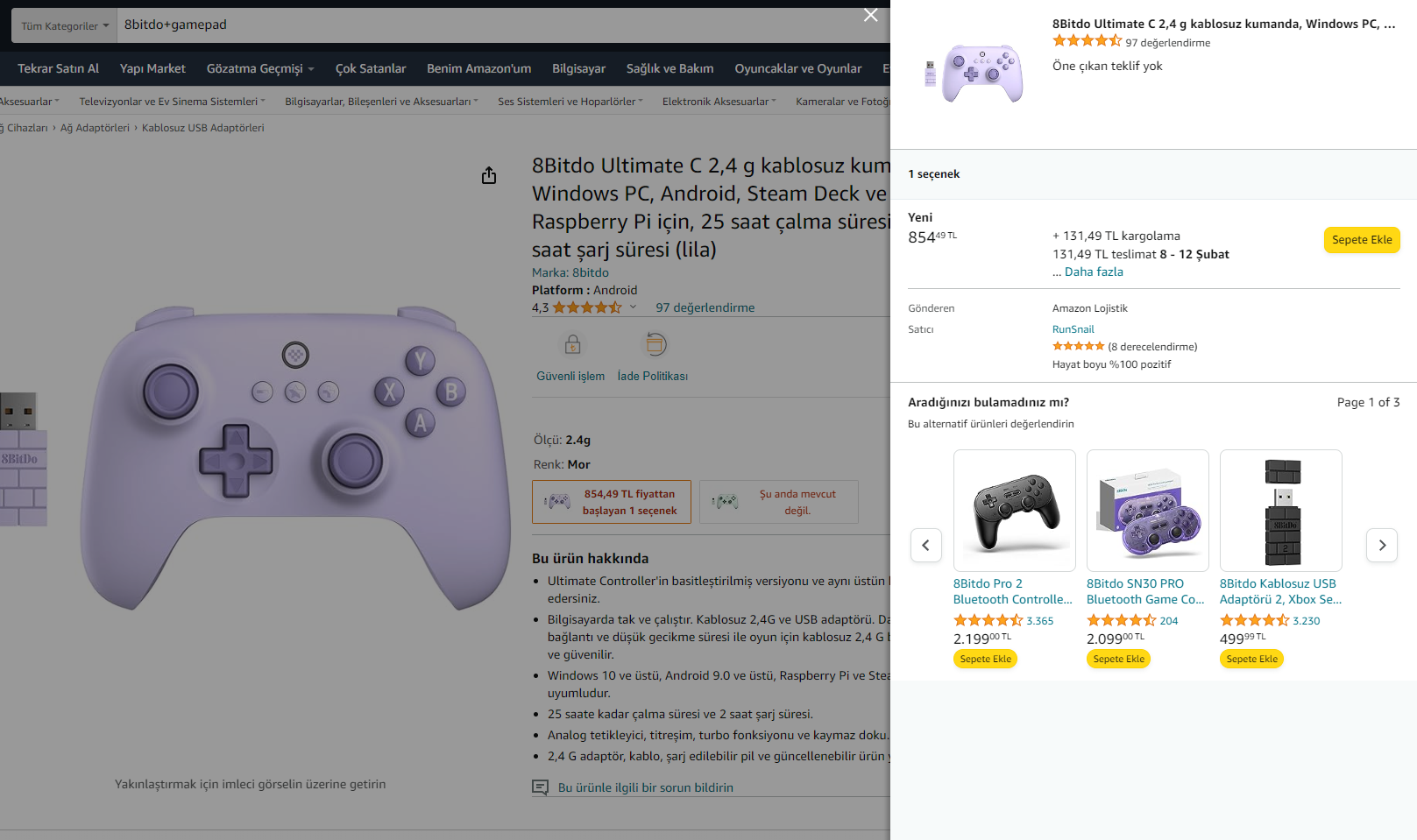Go to the previous alternative products page

(x=926, y=545)
